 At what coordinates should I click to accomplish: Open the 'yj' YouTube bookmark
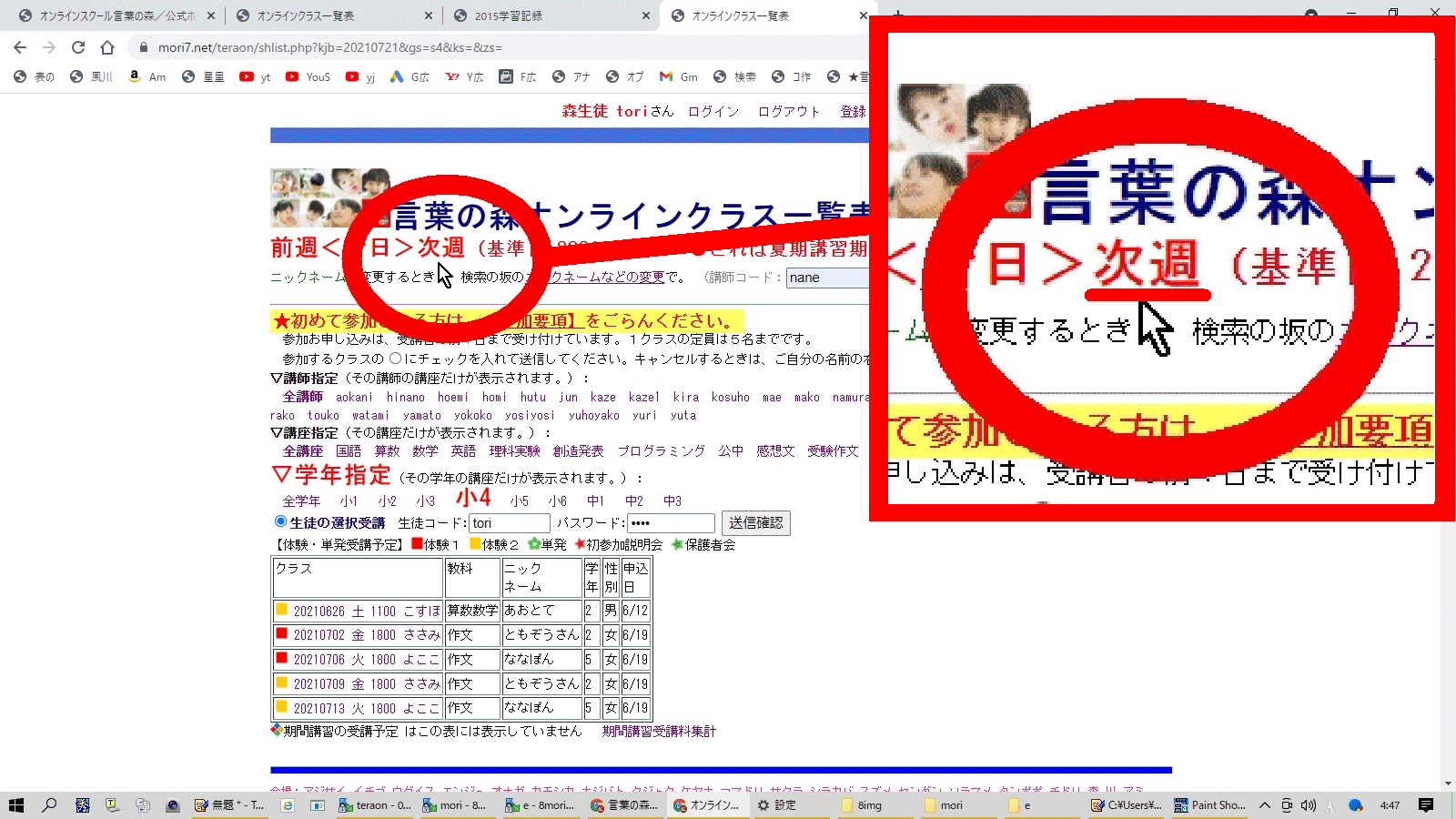click(x=360, y=77)
